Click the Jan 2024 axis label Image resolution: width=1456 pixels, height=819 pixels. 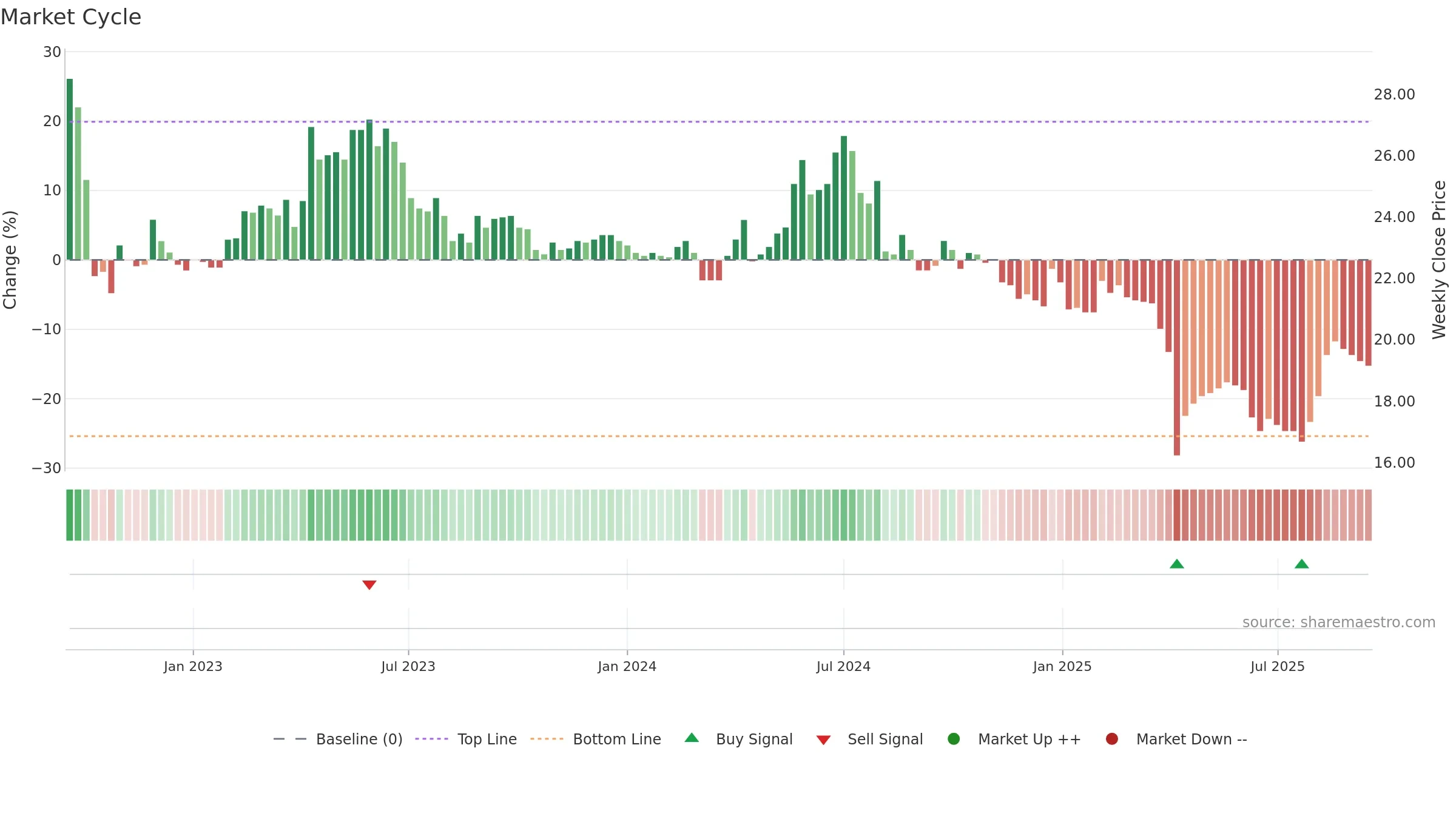[627, 667]
